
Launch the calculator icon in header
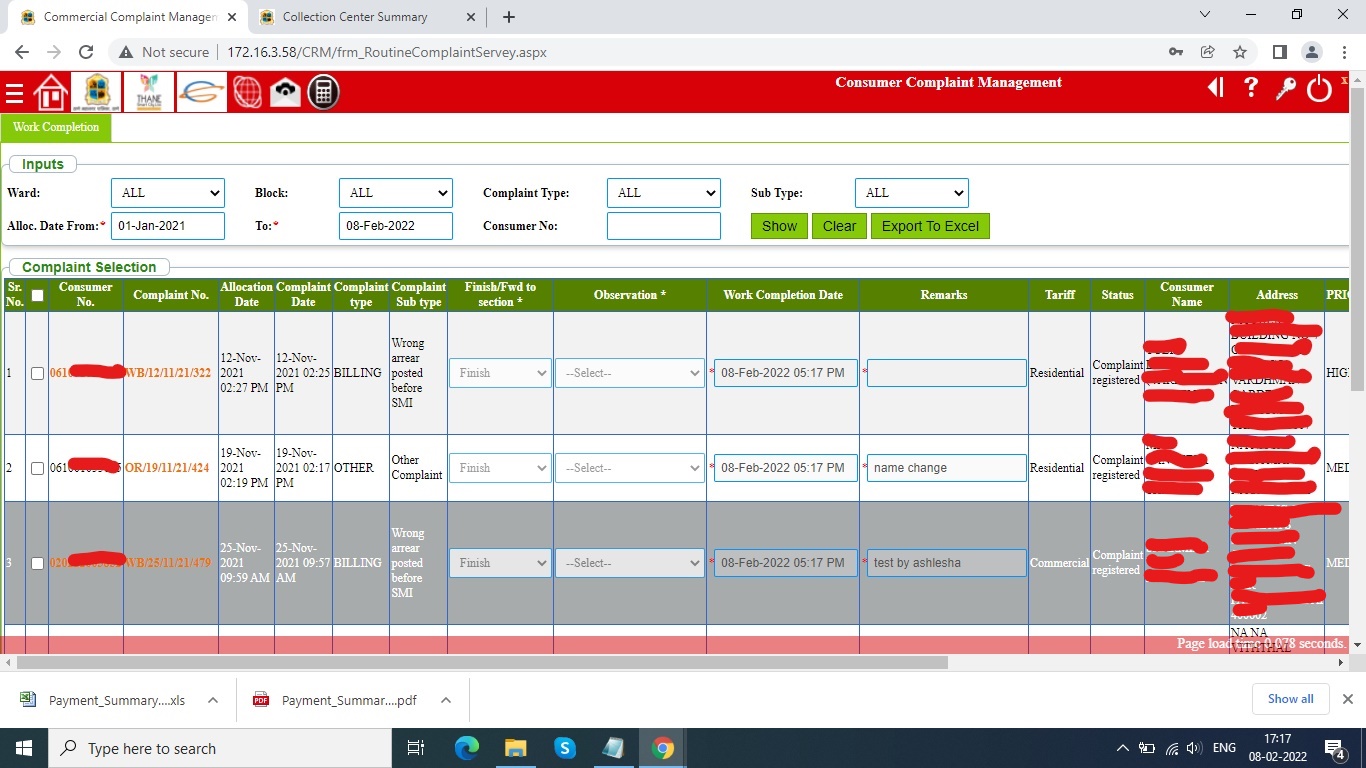322,92
